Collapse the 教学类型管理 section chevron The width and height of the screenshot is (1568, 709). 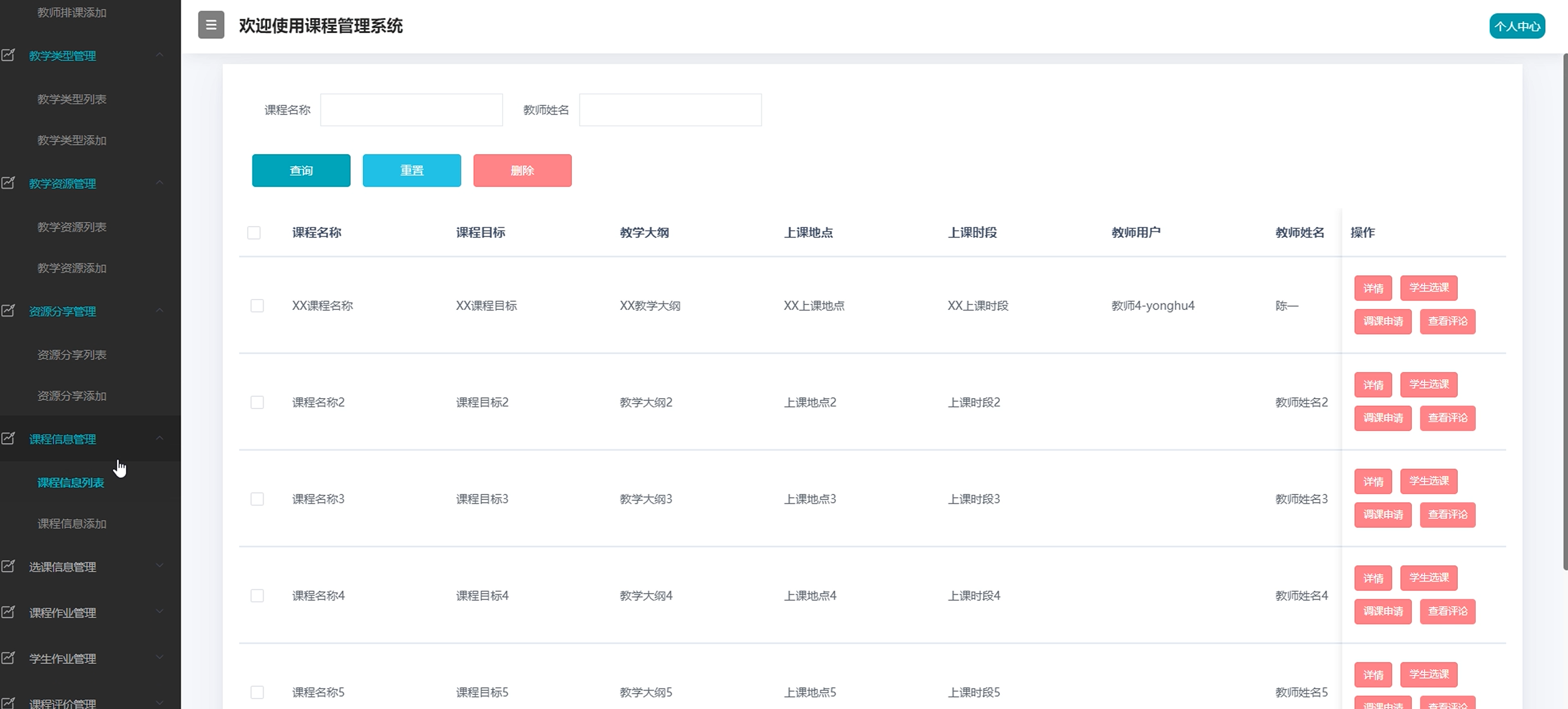point(160,56)
